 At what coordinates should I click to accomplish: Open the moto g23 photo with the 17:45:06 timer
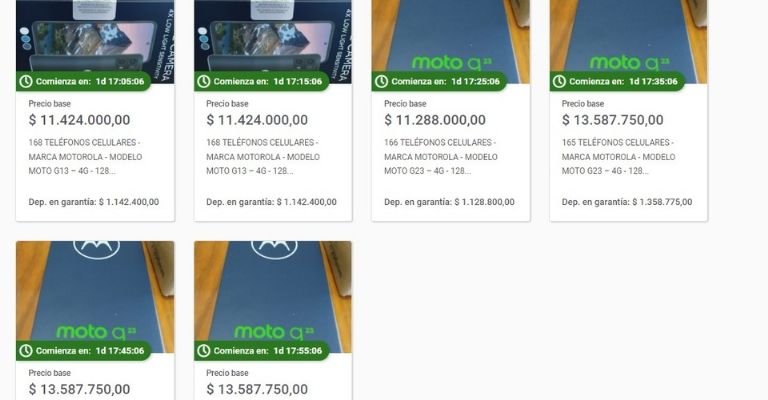point(95,297)
